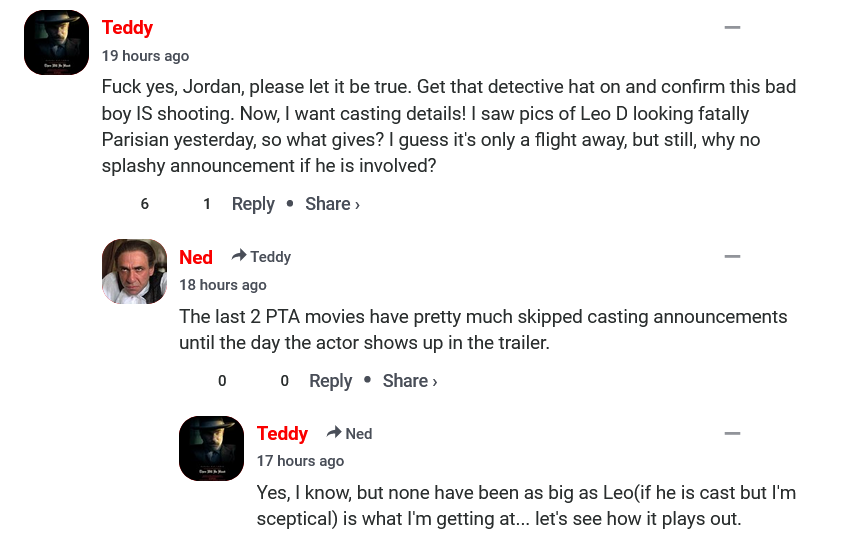Jump to parent via the 'Ned' reply-to link
Screen dimensions: 846x548
358,434
